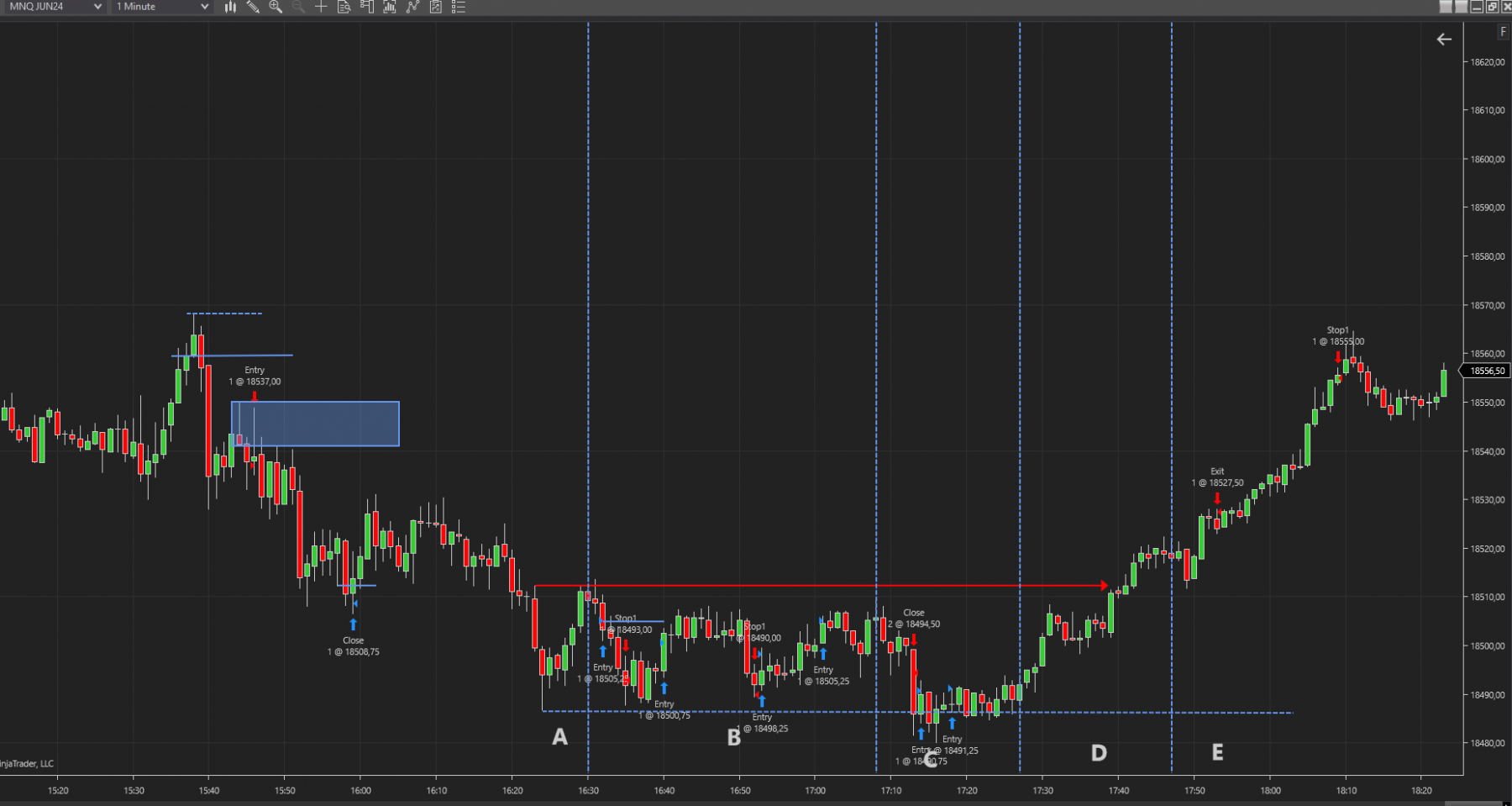Viewport: 1512px width, 806px height.
Task: Open the drawing tools pencil icon
Action: pos(253,7)
